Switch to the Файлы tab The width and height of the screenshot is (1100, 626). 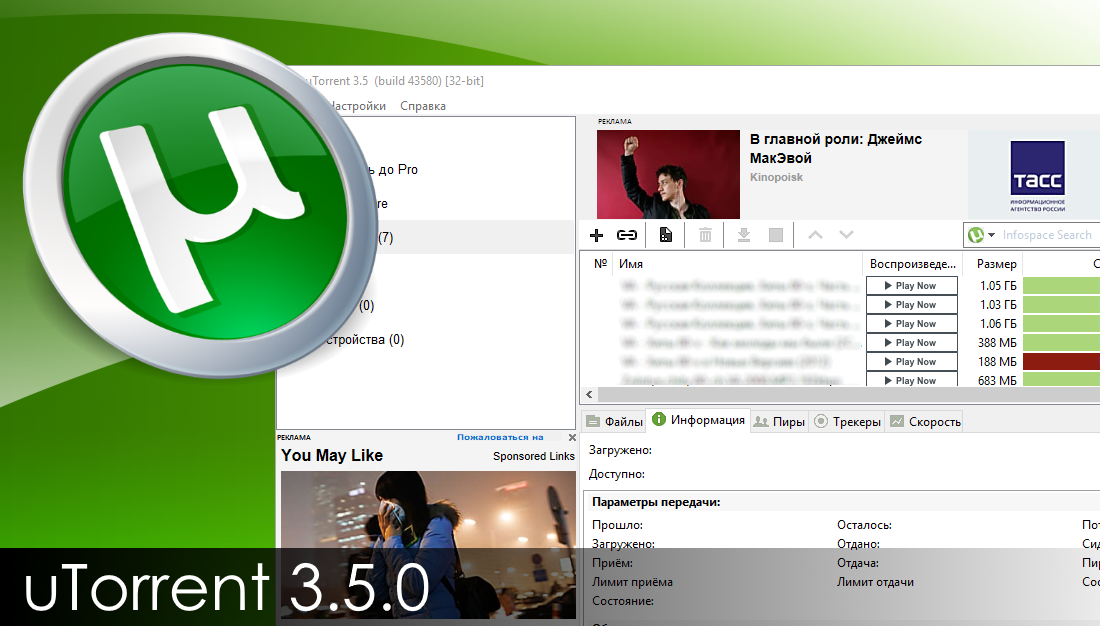pyautogui.click(x=615, y=421)
